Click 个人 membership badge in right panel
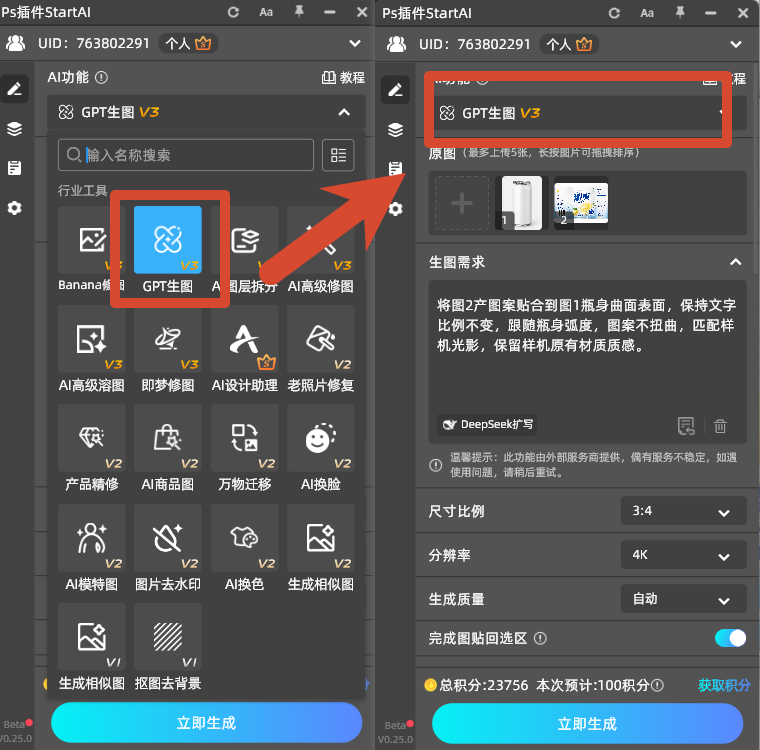This screenshot has height=750, width=760. tap(569, 45)
